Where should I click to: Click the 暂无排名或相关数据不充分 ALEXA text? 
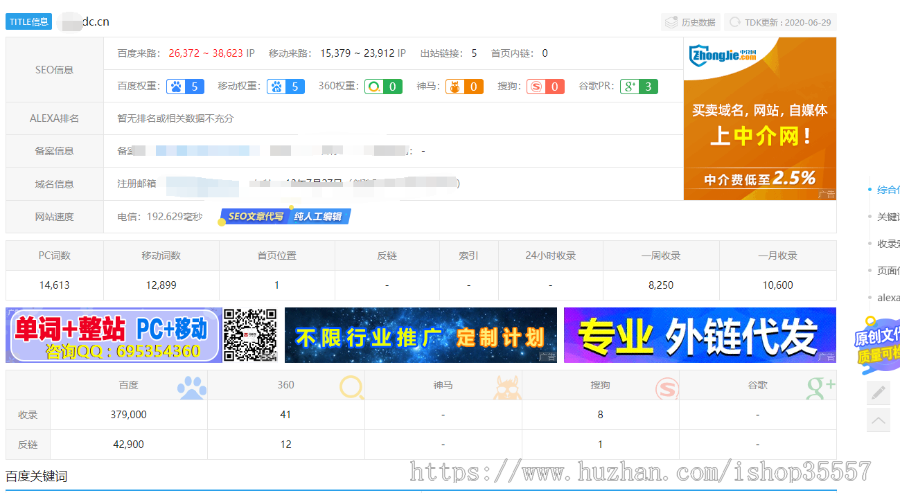(176, 118)
